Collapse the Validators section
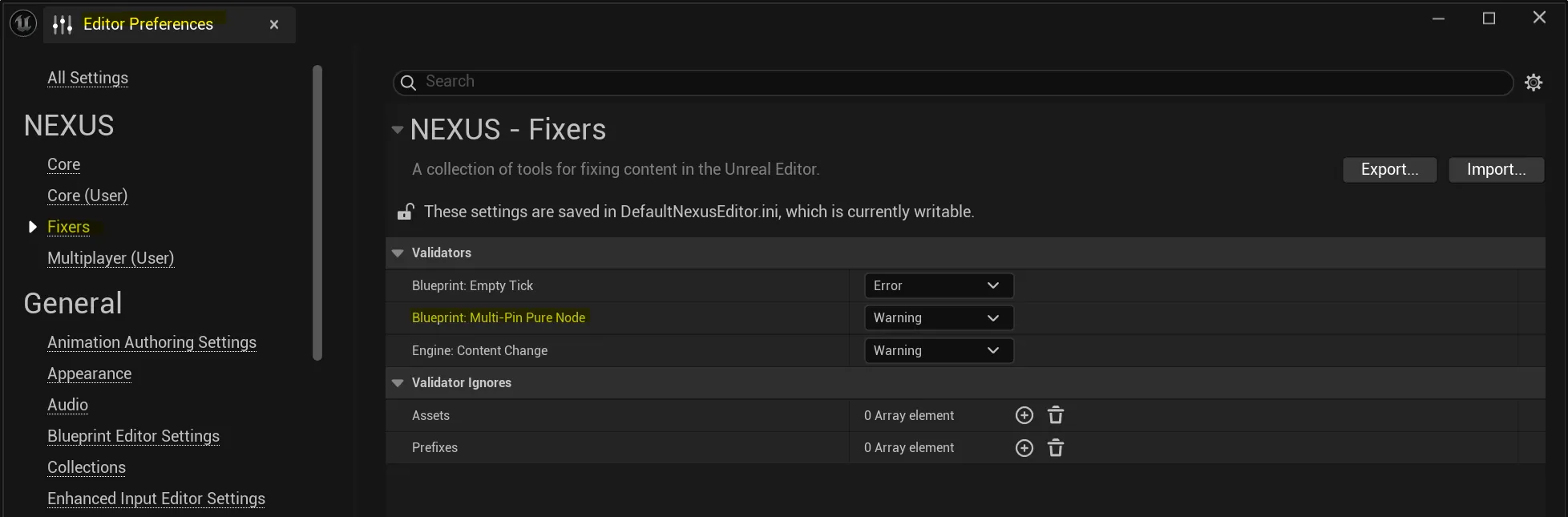This screenshot has width=1568, height=517. [398, 253]
